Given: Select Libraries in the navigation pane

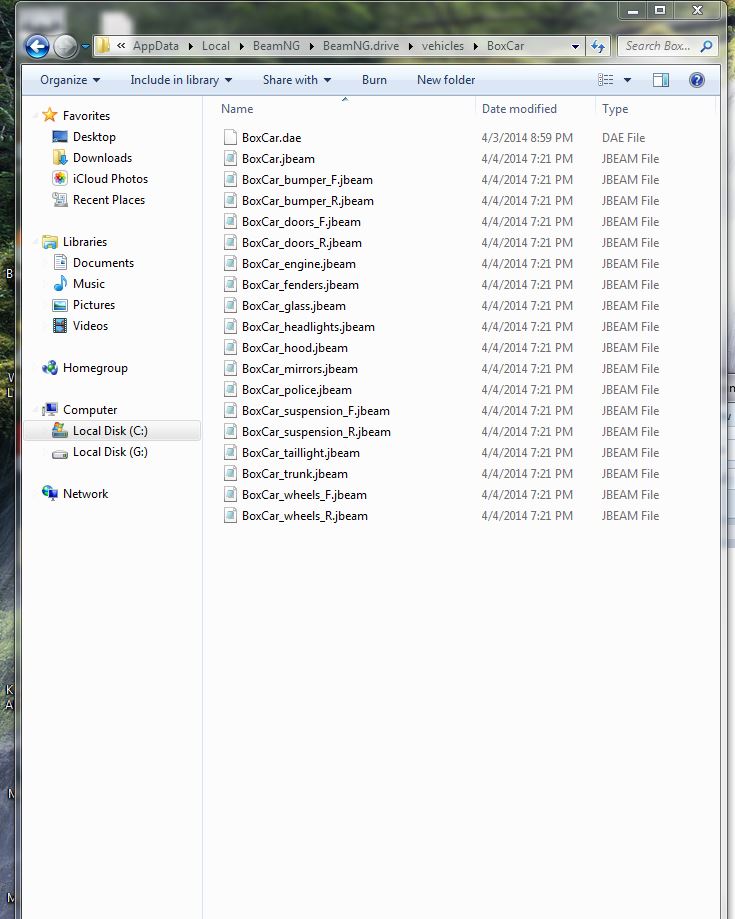Looking at the screenshot, I should click(x=84, y=241).
